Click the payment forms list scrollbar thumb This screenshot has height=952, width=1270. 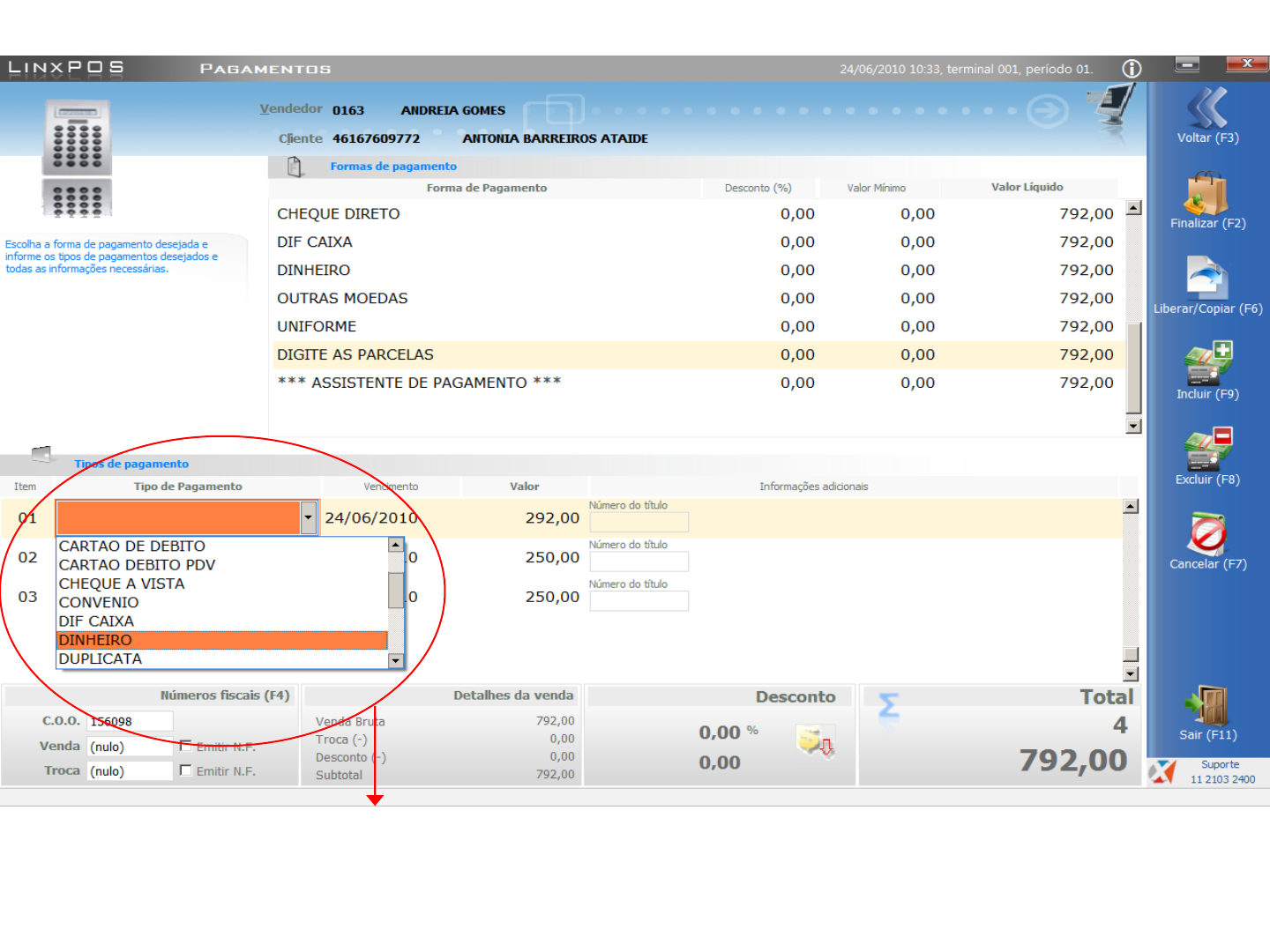[1134, 368]
